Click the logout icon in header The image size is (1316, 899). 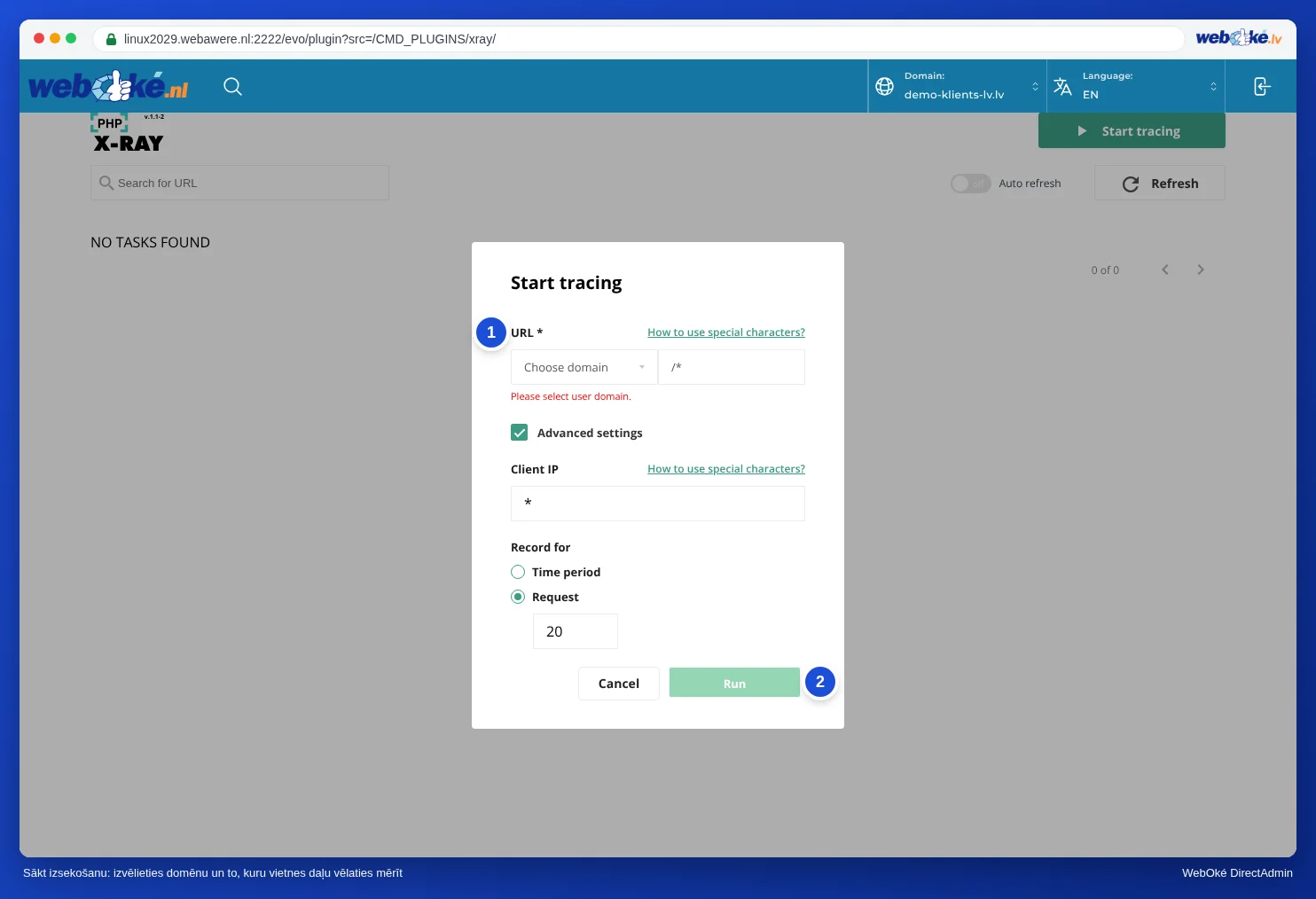pyautogui.click(x=1262, y=86)
